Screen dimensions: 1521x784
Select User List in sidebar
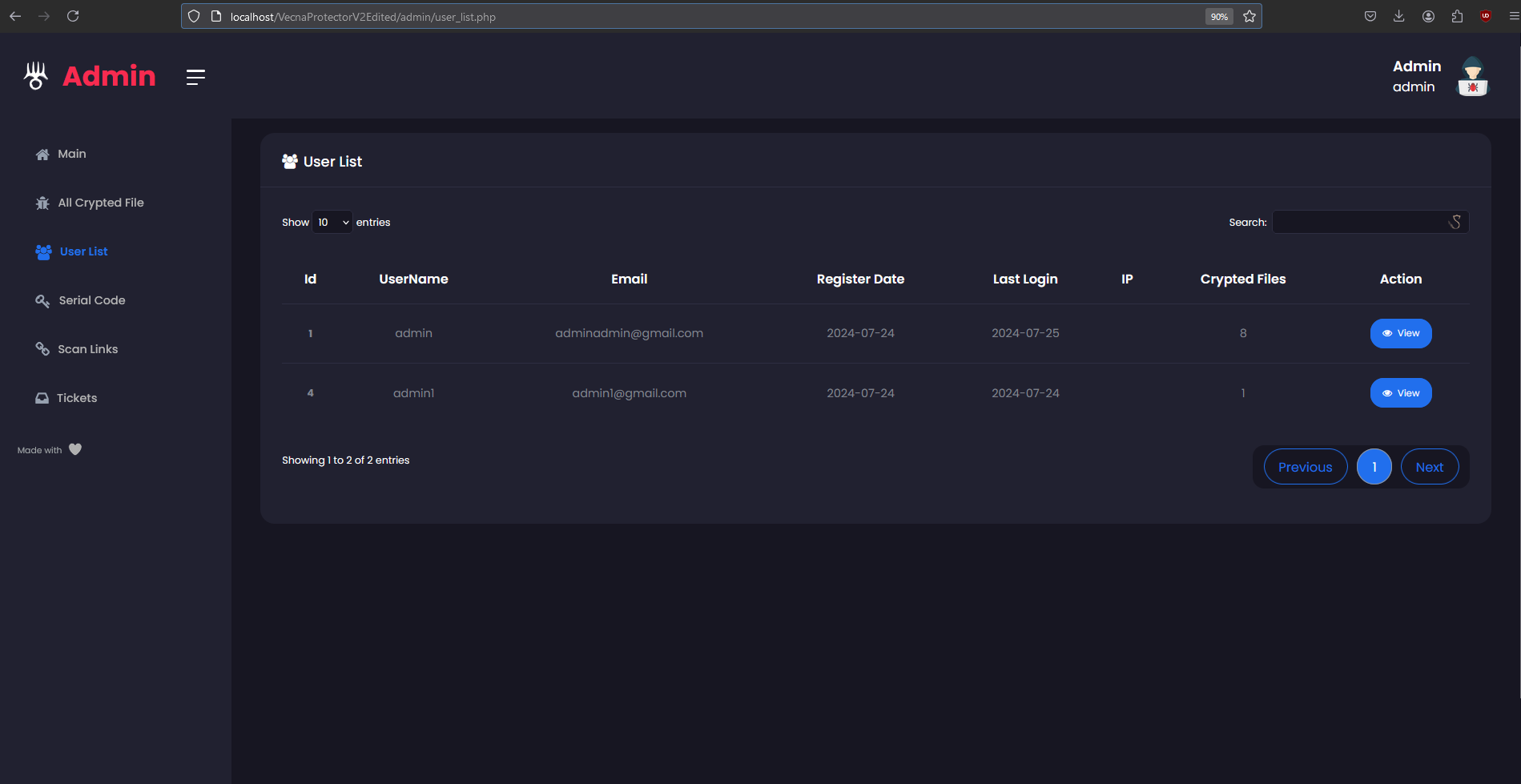point(71,251)
